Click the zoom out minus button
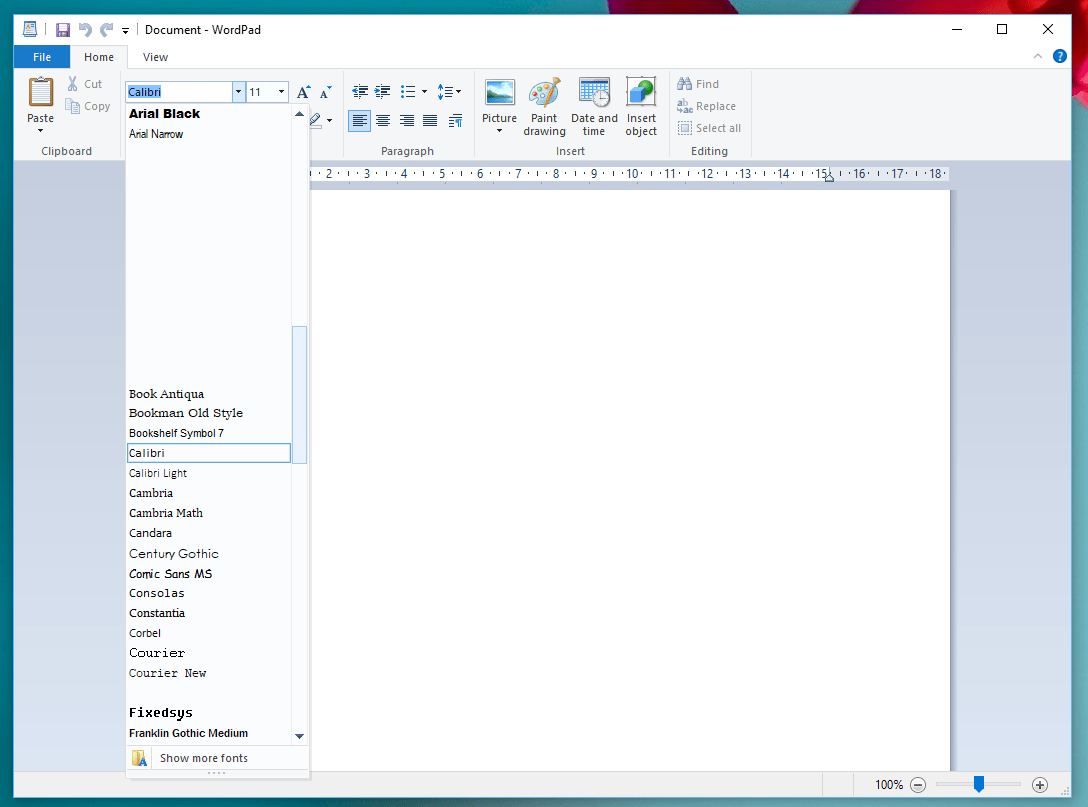The height and width of the screenshot is (807, 1088). tap(918, 785)
